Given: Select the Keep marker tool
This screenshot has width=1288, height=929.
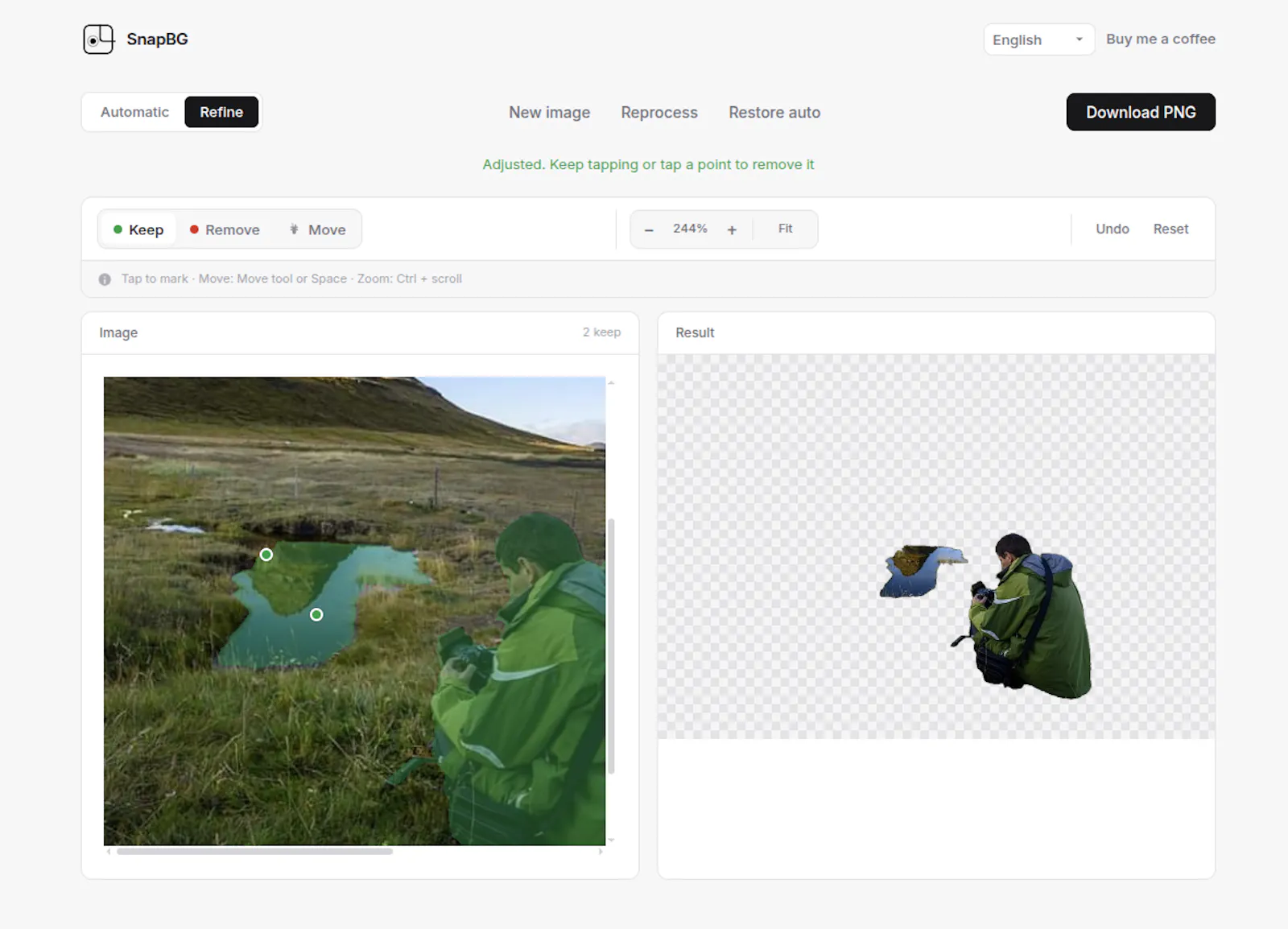Looking at the screenshot, I should coord(138,229).
